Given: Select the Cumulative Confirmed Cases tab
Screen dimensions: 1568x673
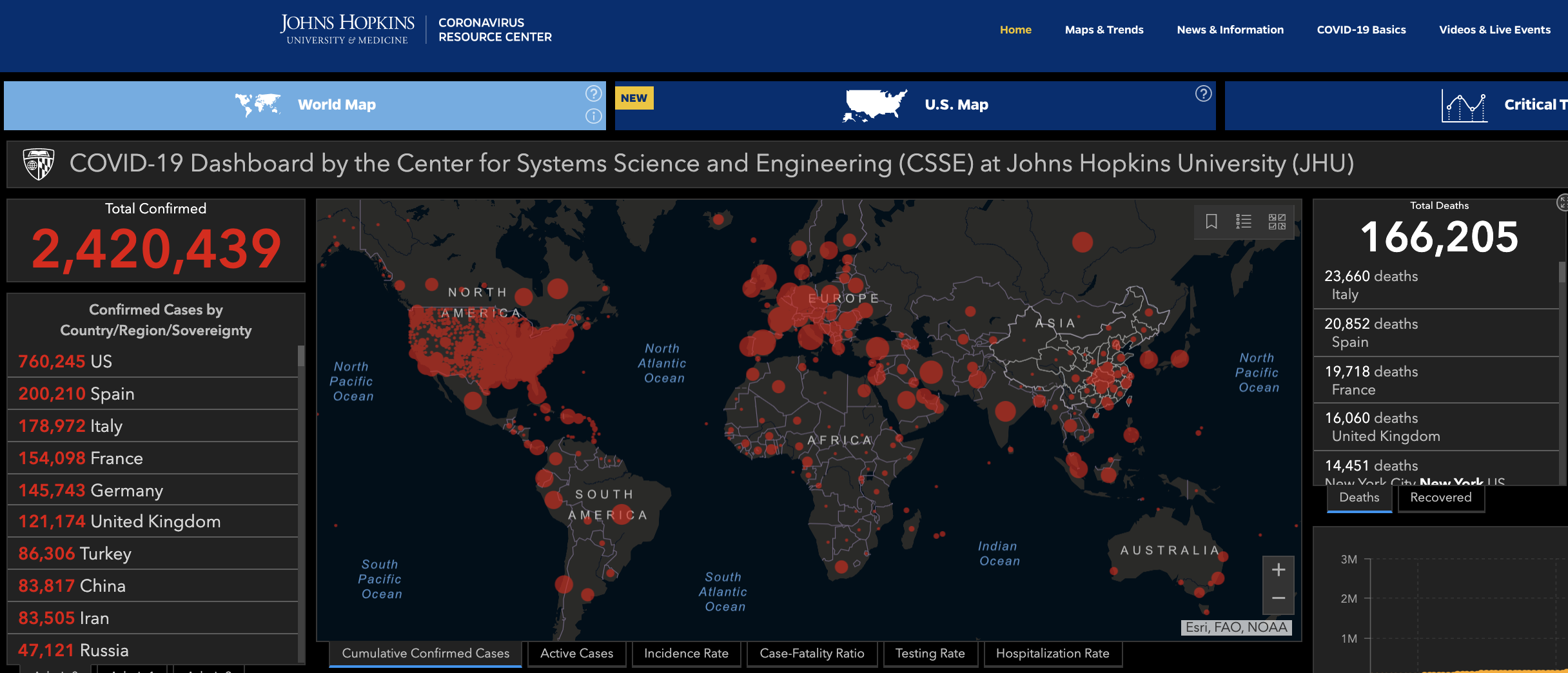Looking at the screenshot, I should point(426,654).
